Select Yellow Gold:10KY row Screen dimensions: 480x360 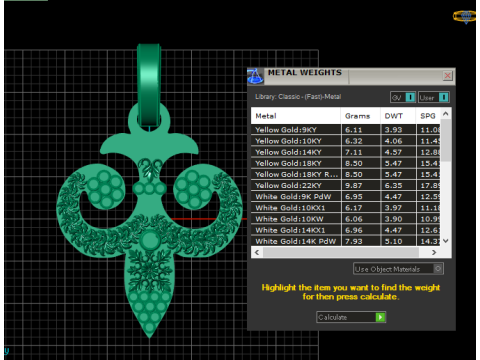pyautogui.click(x=345, y=141)
